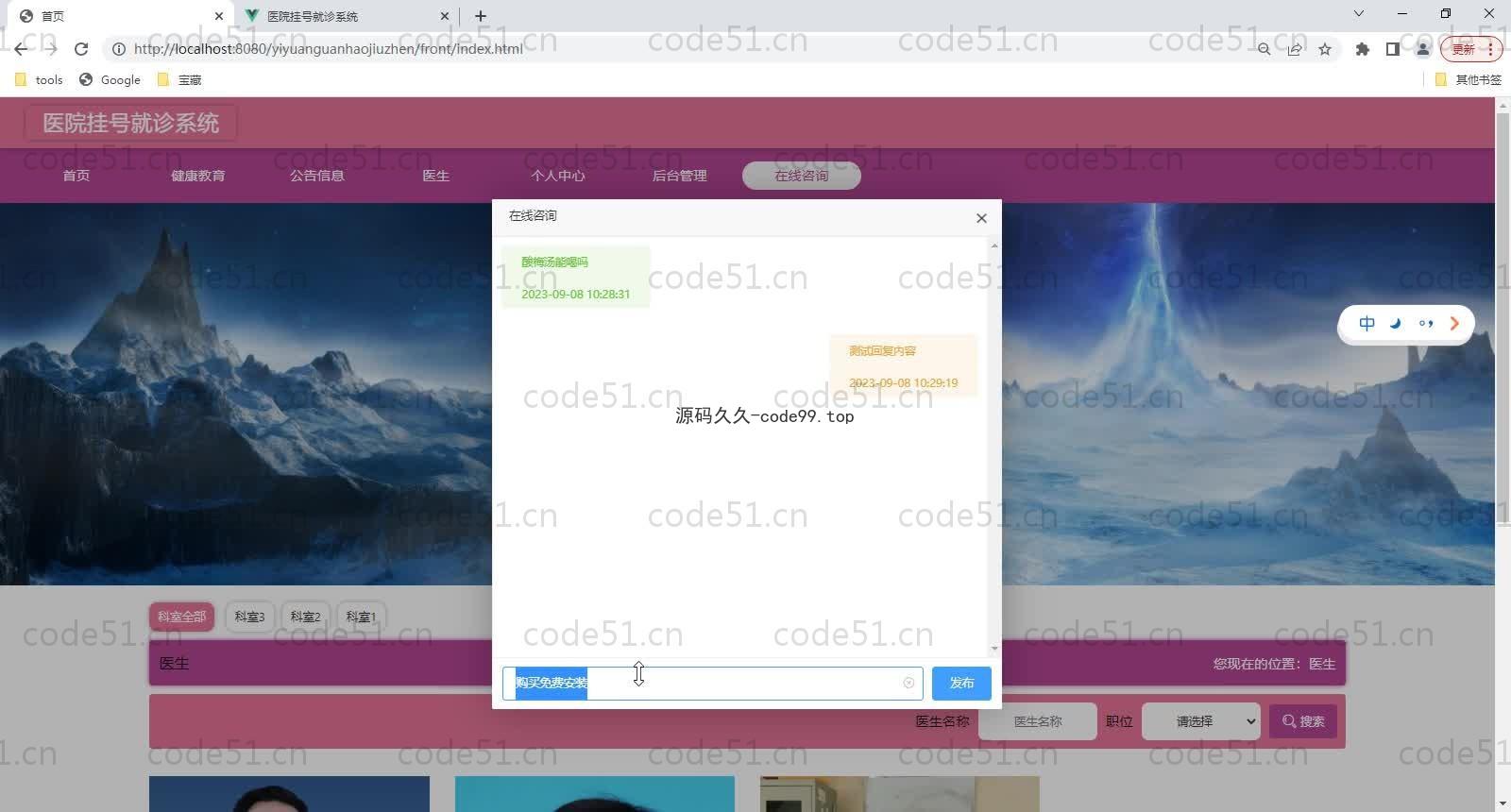The width and height of the screenshot is (1511, 812).
Task: Open the second doctor photo card
Action: [595, 794]
